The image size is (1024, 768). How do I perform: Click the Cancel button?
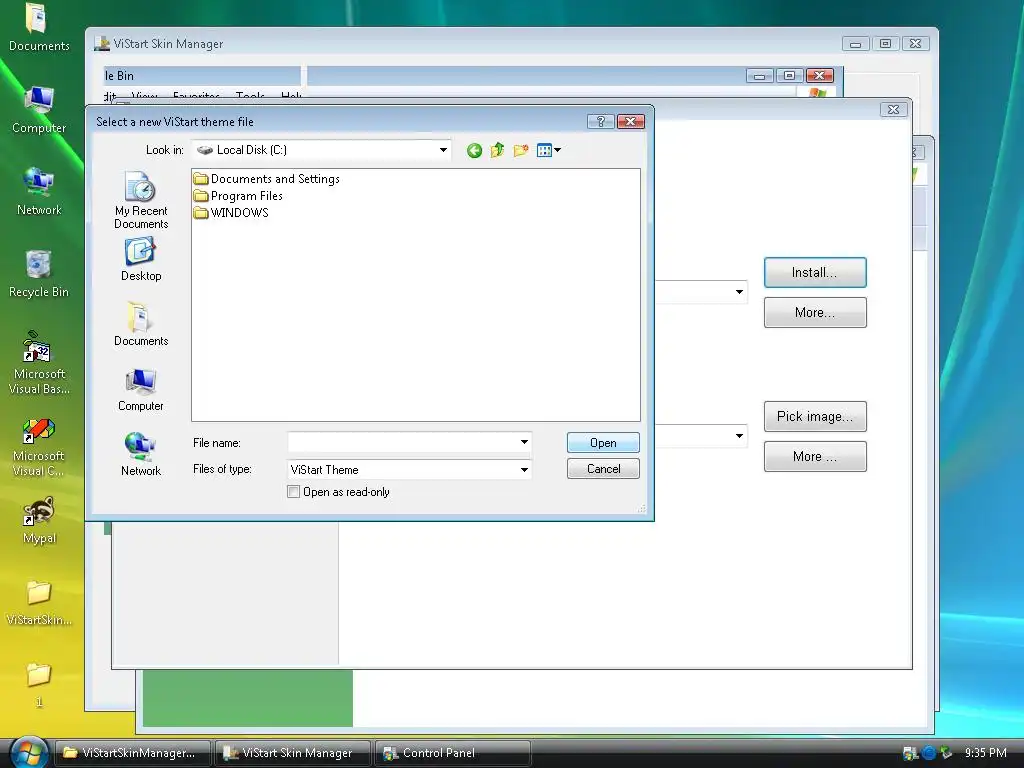603,469
